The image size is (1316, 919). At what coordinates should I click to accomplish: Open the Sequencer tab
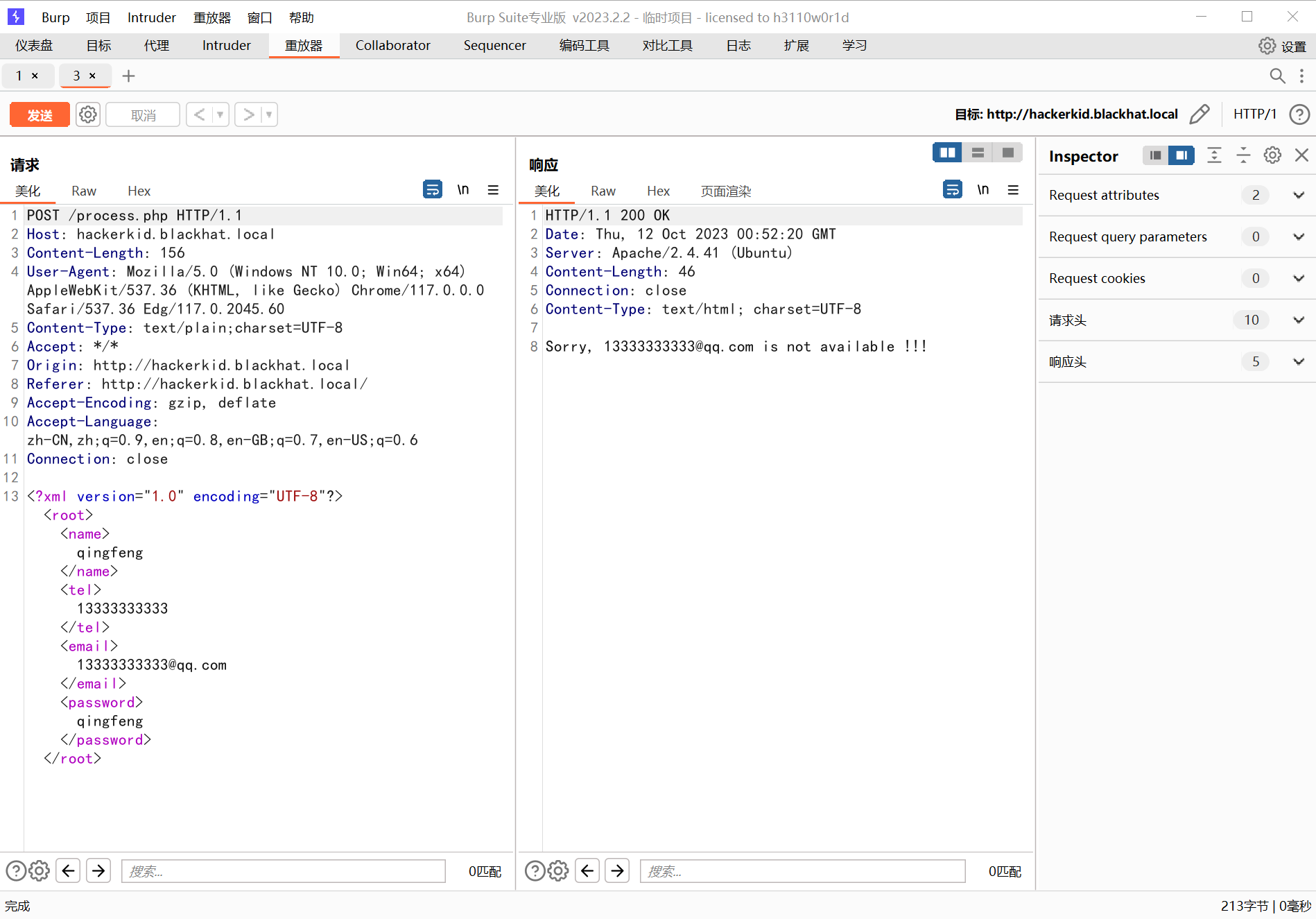[494, 46]
